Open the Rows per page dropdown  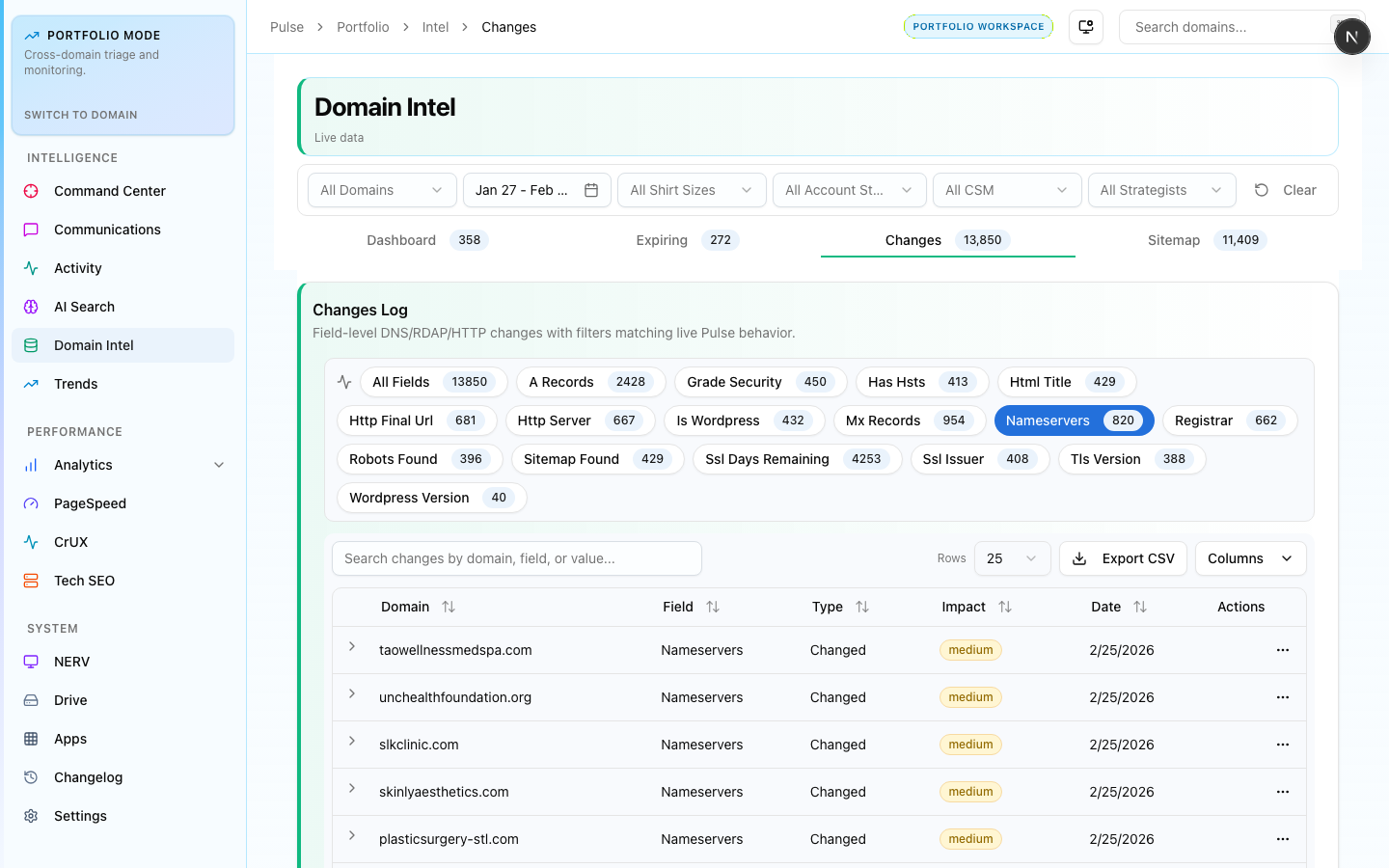pyautogui.click(x=1012, y=558)
